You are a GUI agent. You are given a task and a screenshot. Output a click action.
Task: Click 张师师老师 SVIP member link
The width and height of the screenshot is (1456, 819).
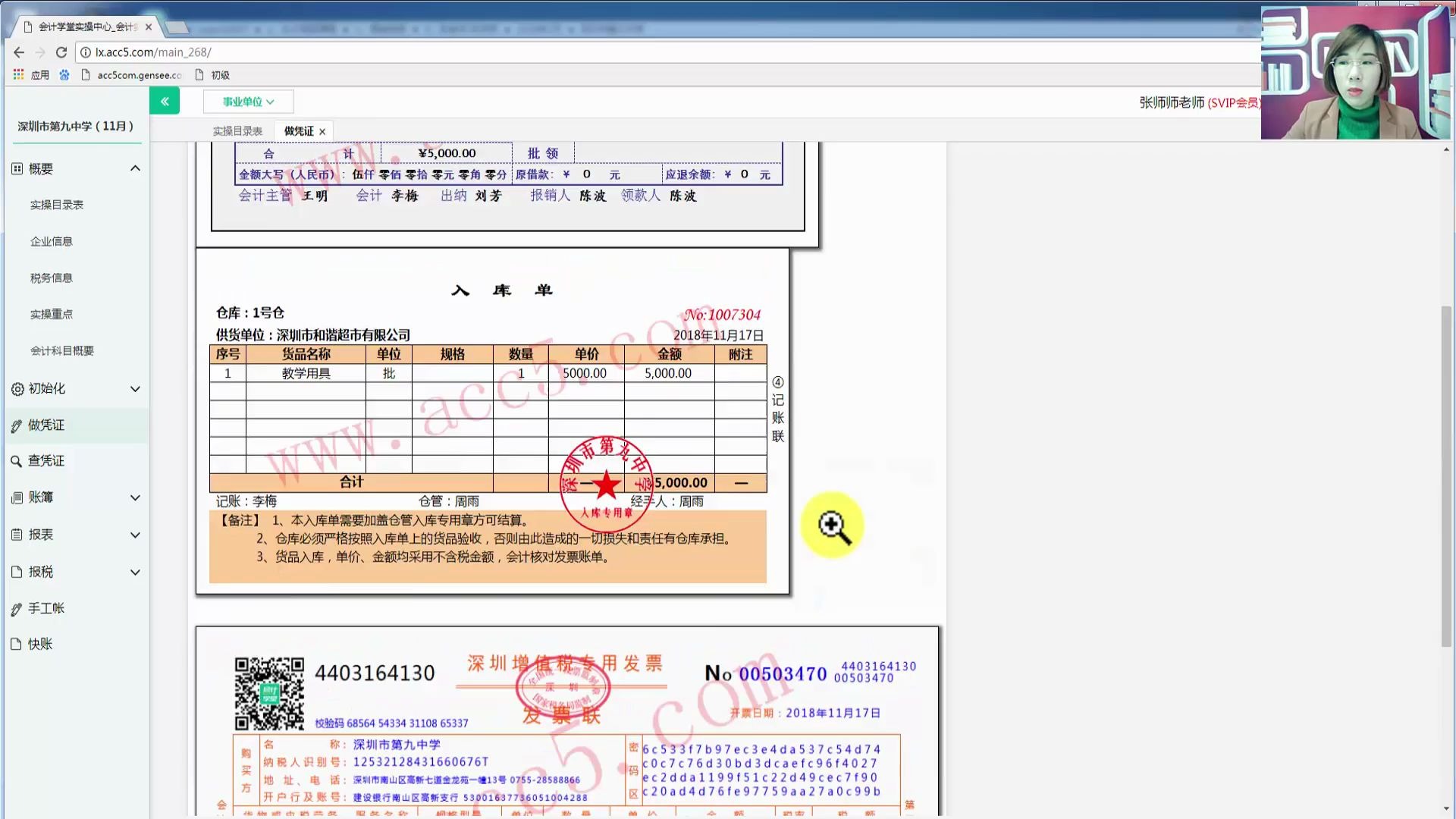[1179, 102]
